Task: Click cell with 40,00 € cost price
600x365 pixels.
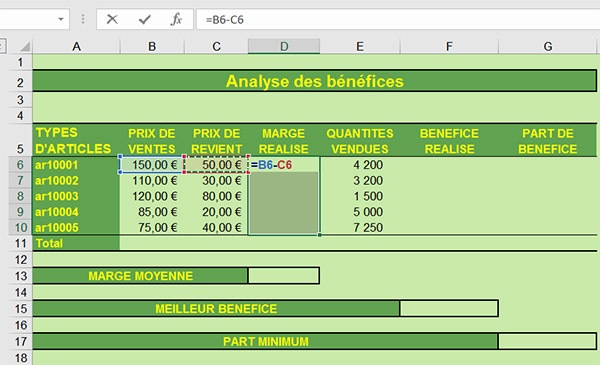Action: click(216, 227)
